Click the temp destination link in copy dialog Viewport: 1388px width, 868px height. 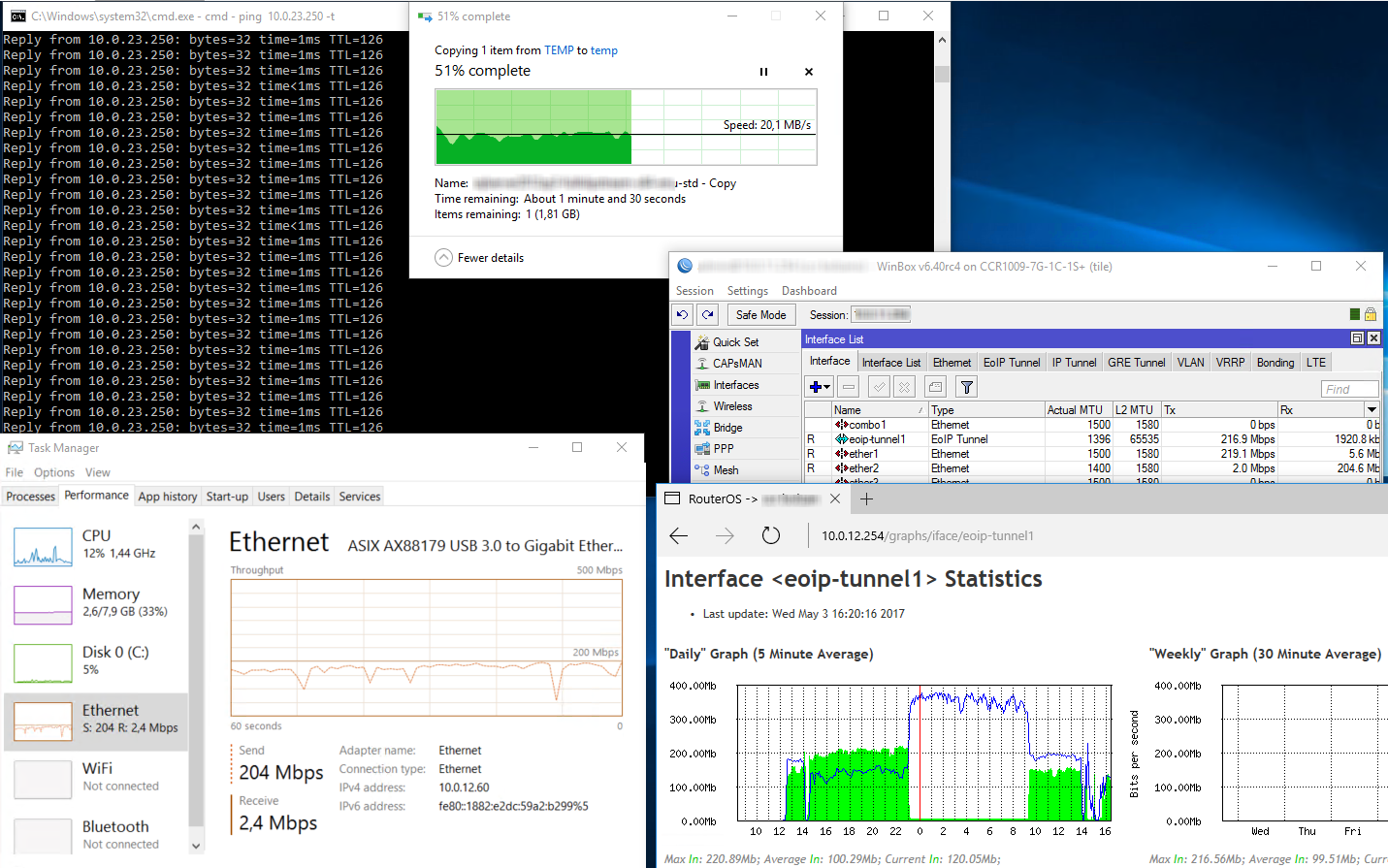click(x=604, y=50)
